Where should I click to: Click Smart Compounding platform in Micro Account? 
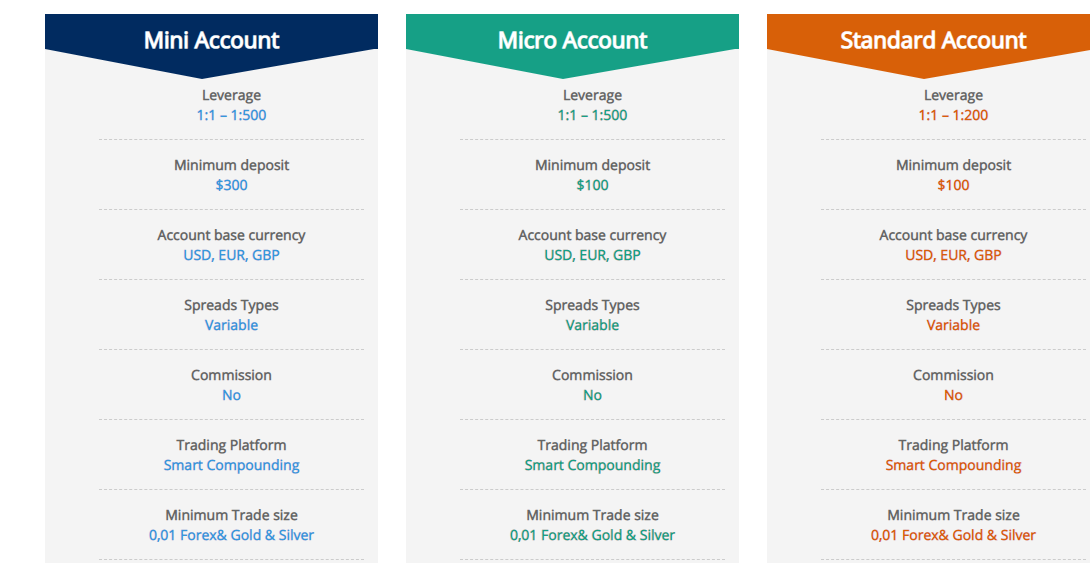[x=592, y=465]
